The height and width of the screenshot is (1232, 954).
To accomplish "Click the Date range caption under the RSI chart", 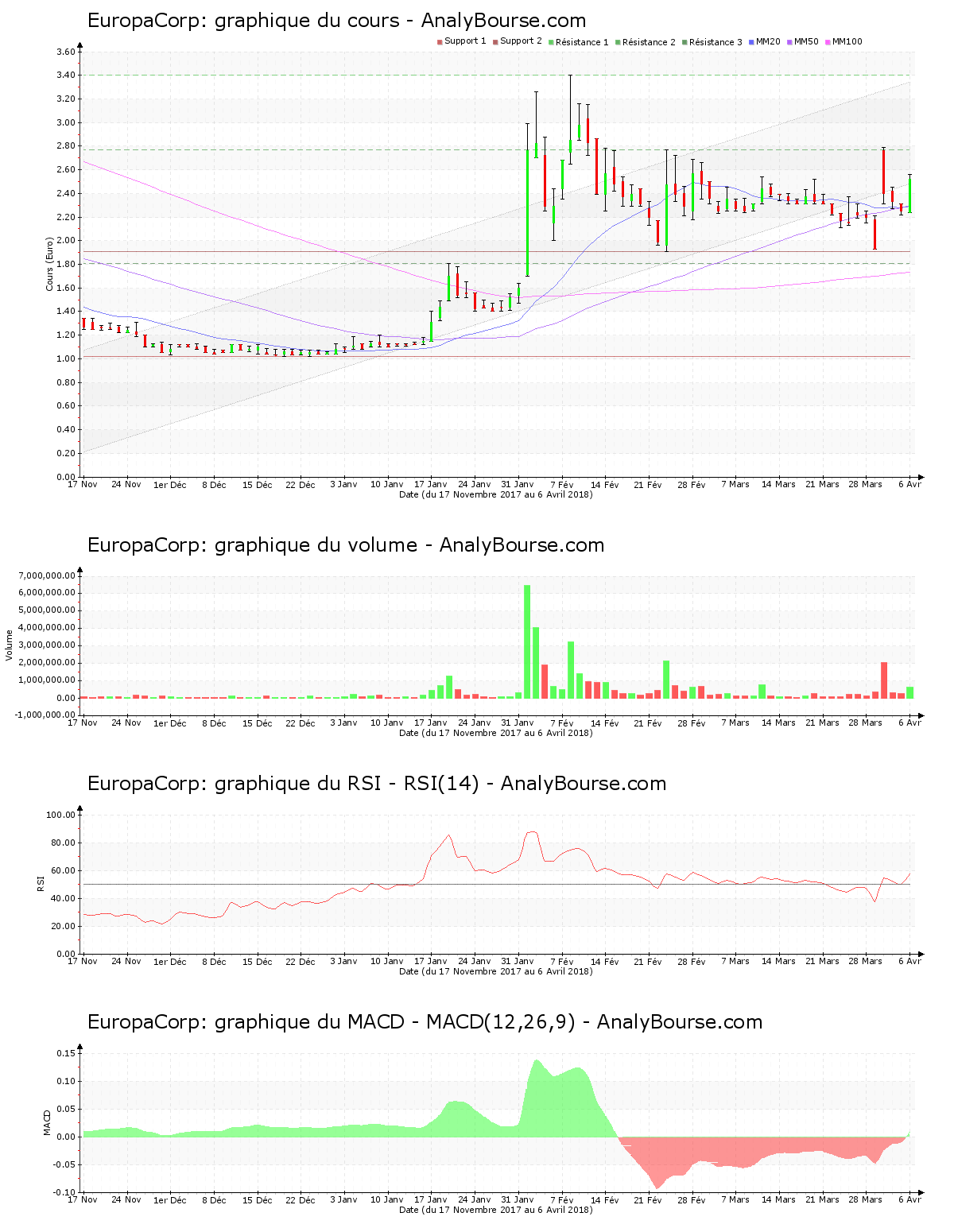I will (496, 971).
